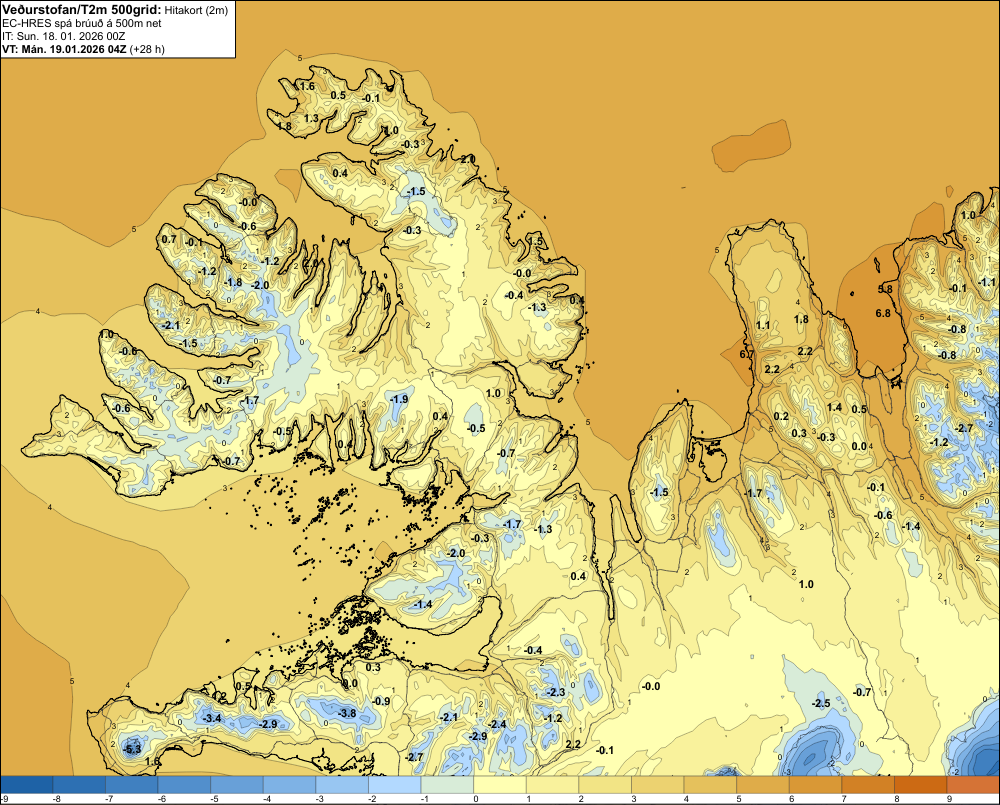Click the temperature value '-3.4' on the map
The image size is (1000, 805).
pos(212,718)
